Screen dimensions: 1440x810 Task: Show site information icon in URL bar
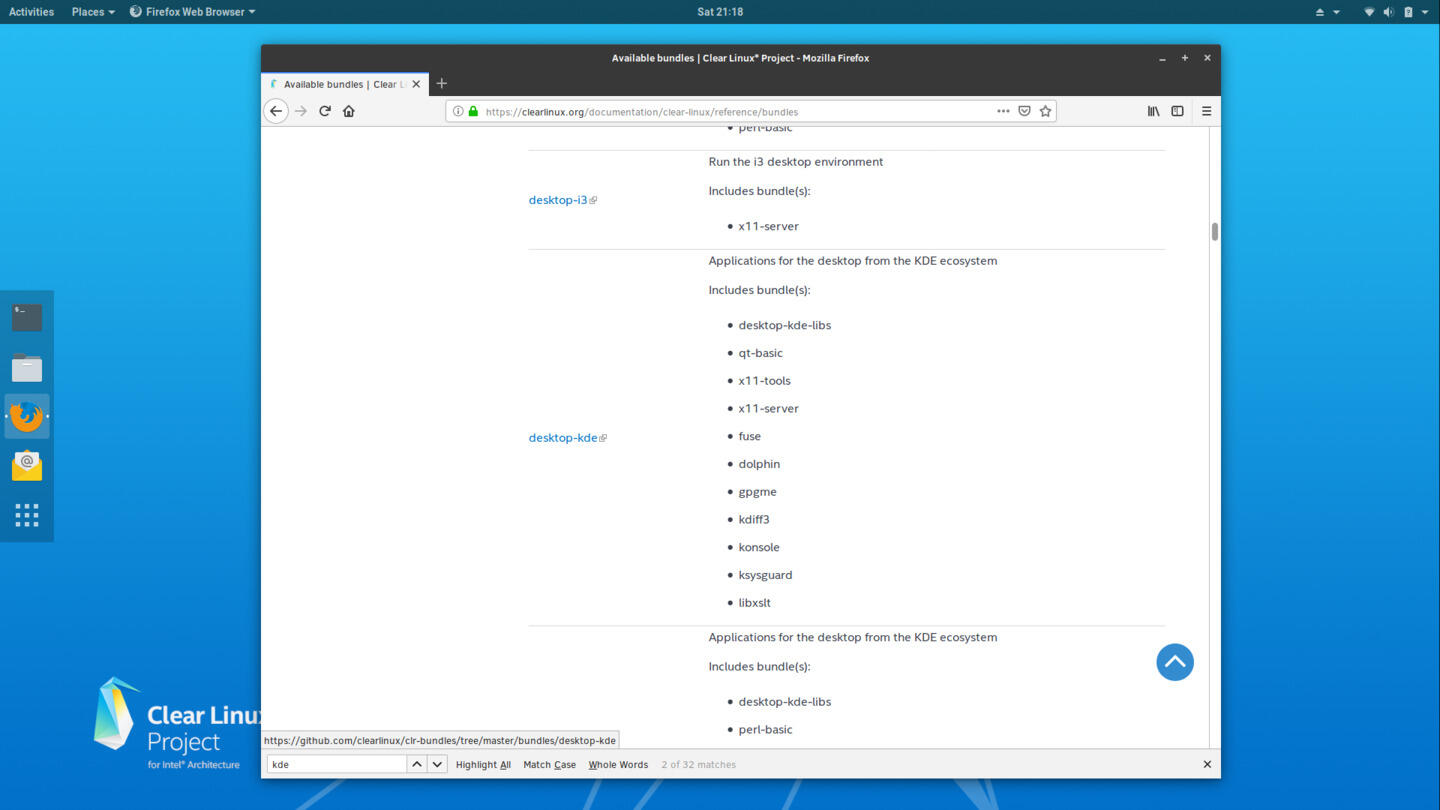pos(458,111)
